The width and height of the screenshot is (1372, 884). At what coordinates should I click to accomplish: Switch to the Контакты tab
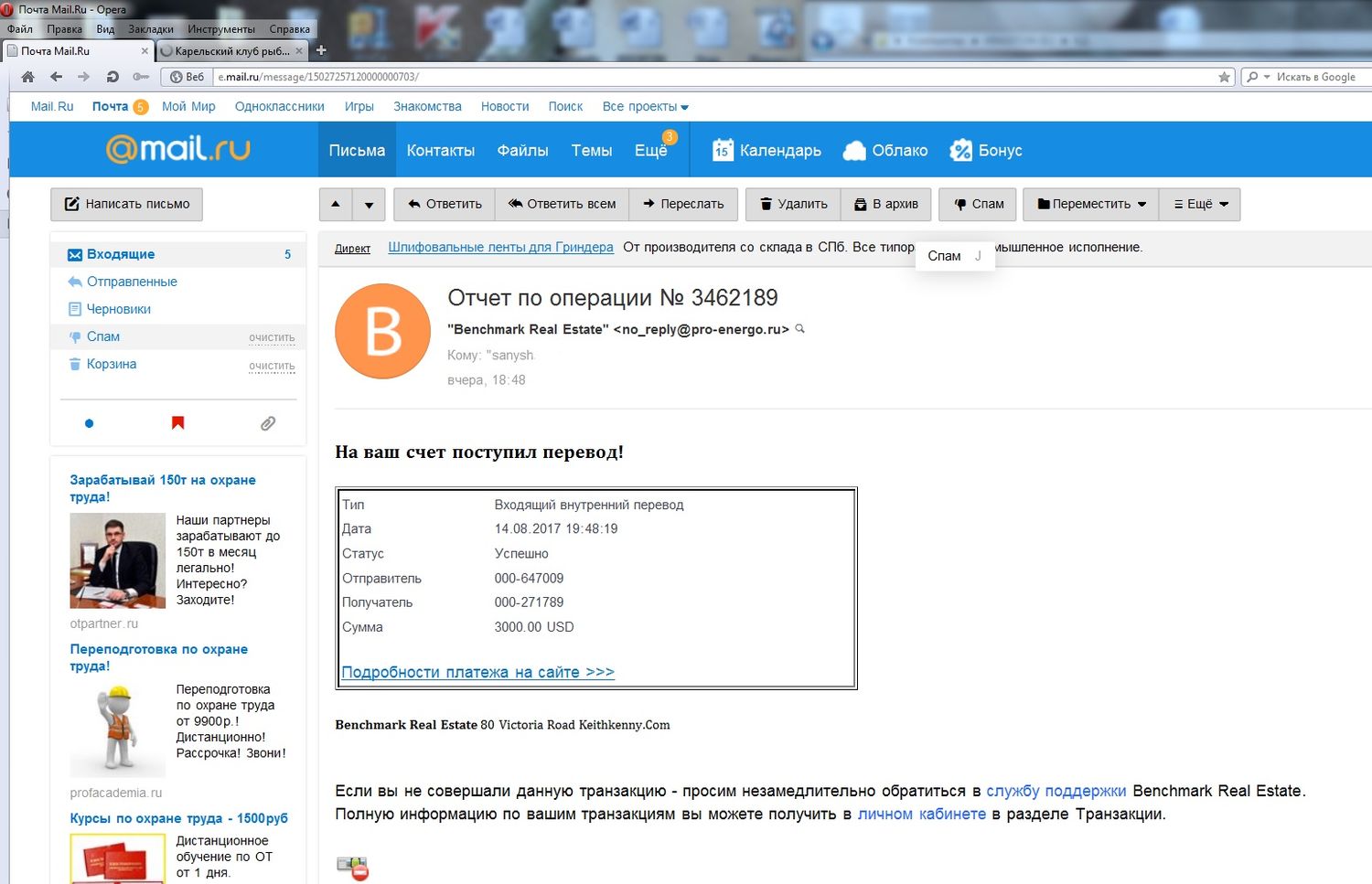coord(440,151)
